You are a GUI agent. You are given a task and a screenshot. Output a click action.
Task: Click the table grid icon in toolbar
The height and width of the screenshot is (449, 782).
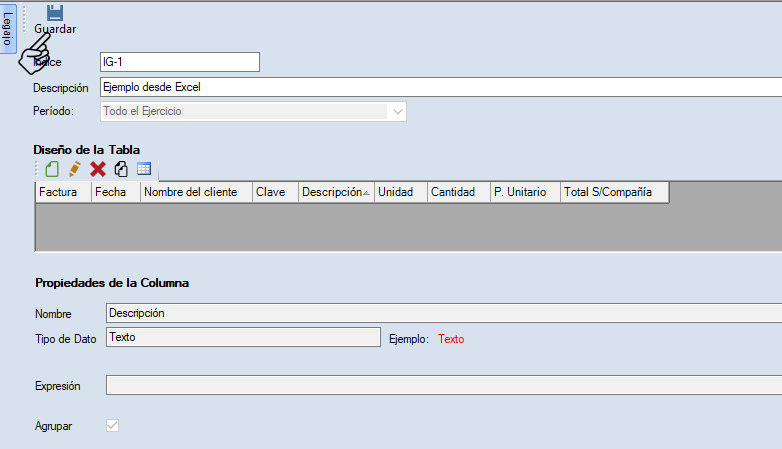[x=144, y=169]
